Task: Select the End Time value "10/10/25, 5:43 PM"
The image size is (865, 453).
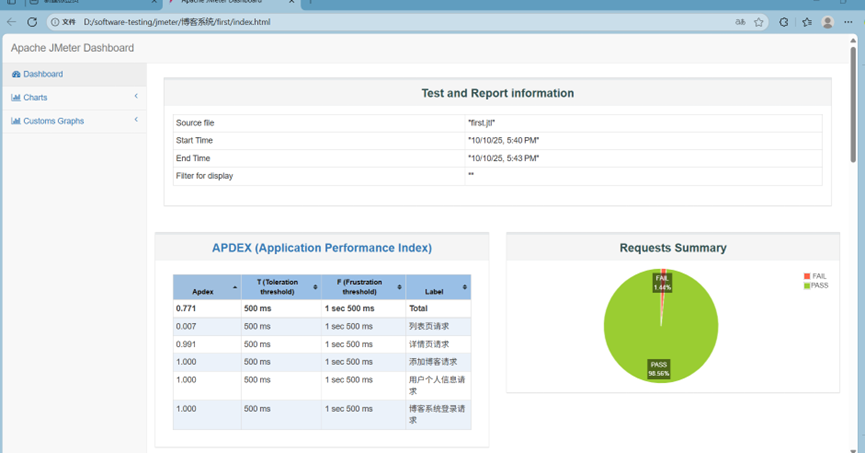Action: point(503,158)
